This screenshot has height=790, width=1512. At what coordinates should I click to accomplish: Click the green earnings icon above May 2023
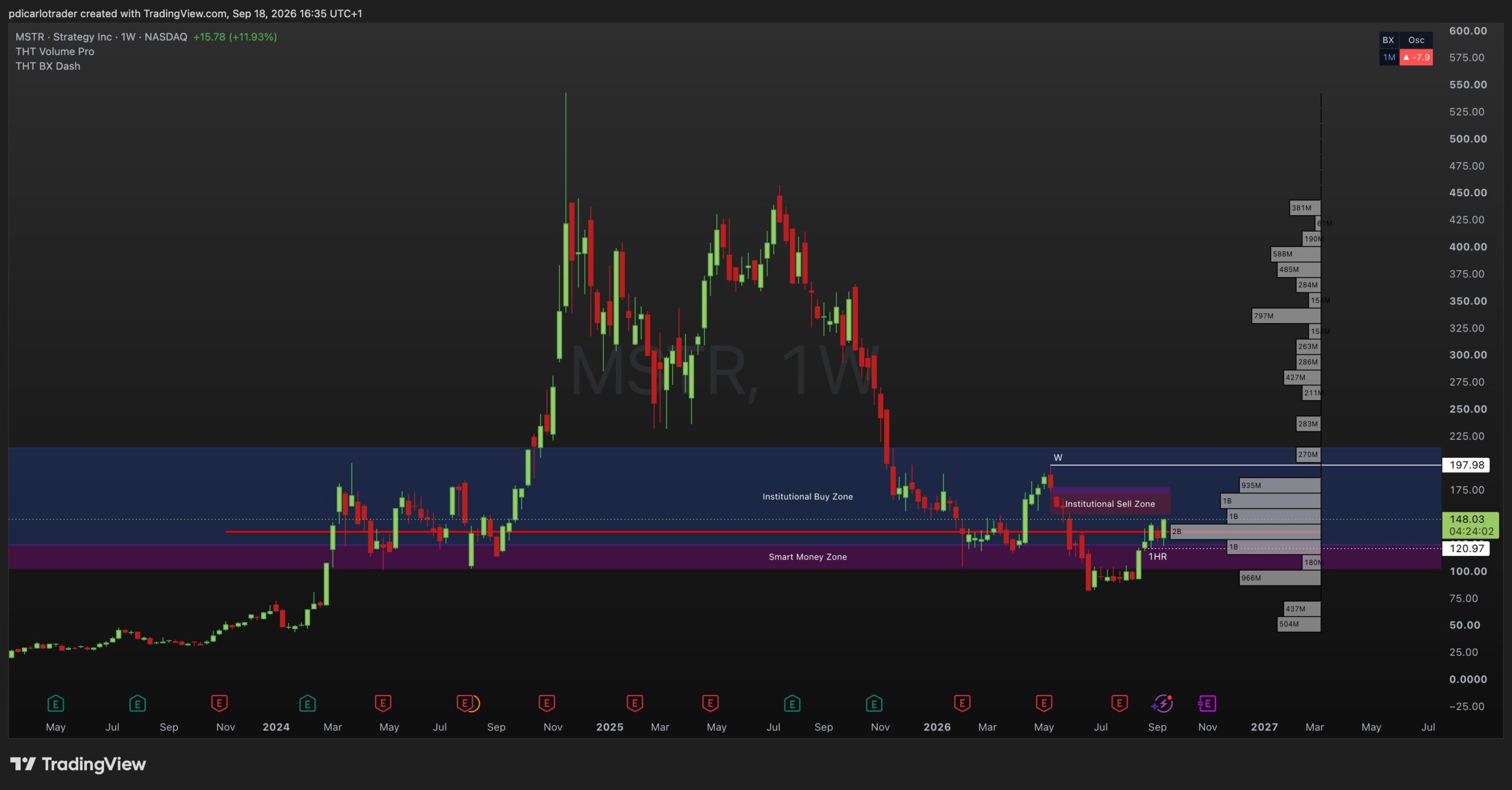[x=56, y=703]
